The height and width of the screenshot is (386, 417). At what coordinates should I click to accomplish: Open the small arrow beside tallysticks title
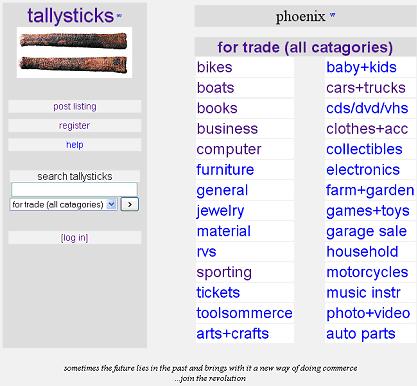tap(119, 16)
